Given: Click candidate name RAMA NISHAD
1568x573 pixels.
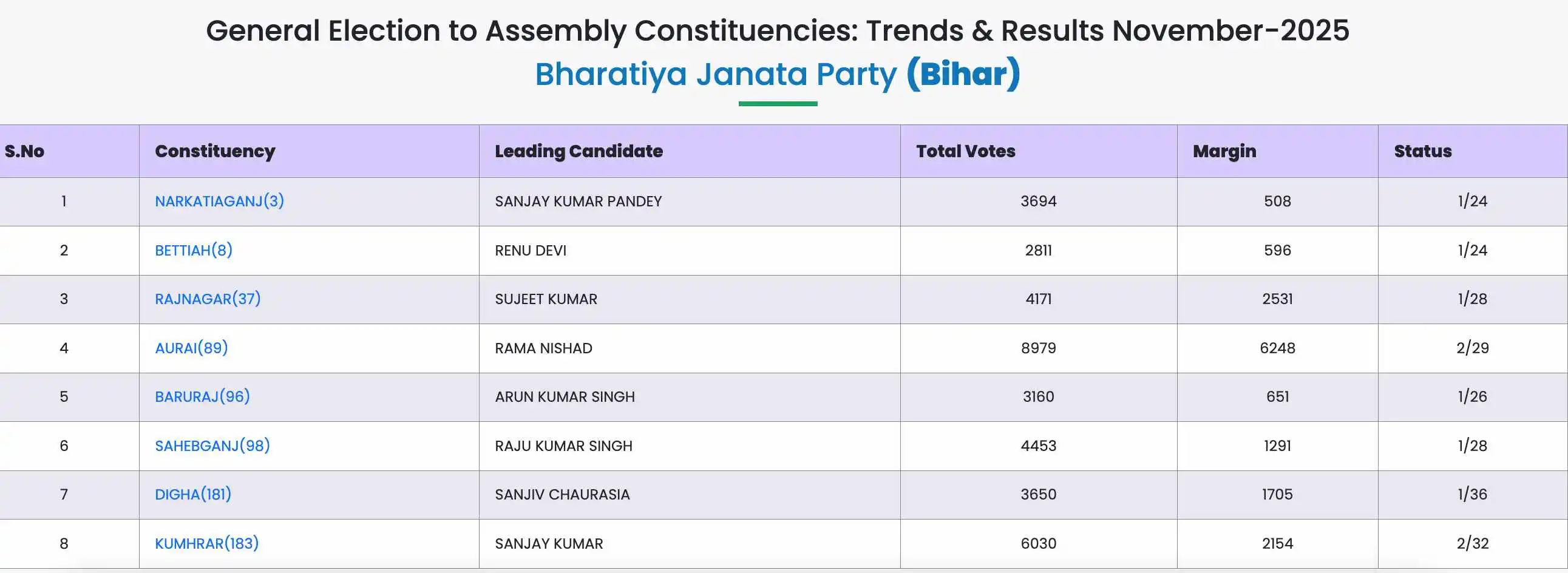Looking at the screenshot, I should (543, 348).
